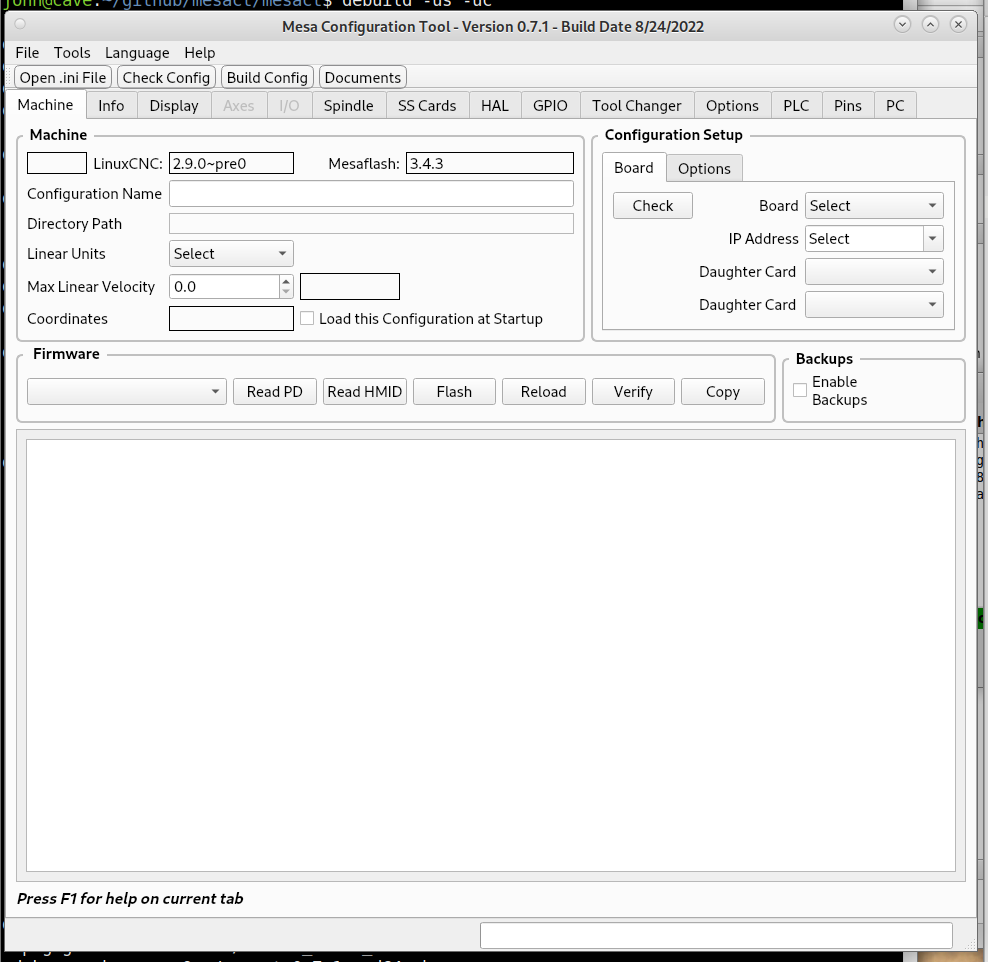Switch to the PC tab

click(x=895, y=105)
